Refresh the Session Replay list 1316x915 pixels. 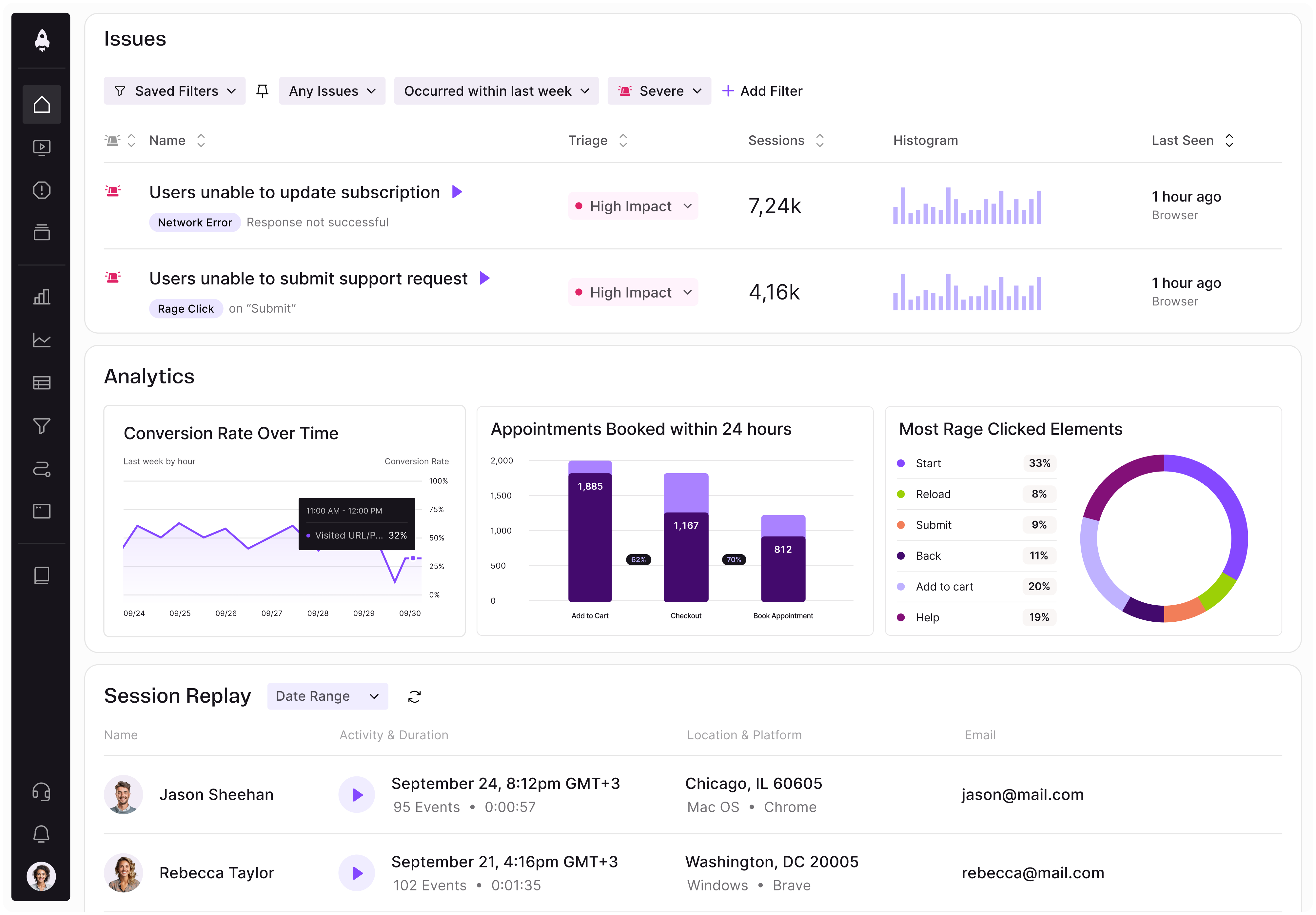(414, 696)
